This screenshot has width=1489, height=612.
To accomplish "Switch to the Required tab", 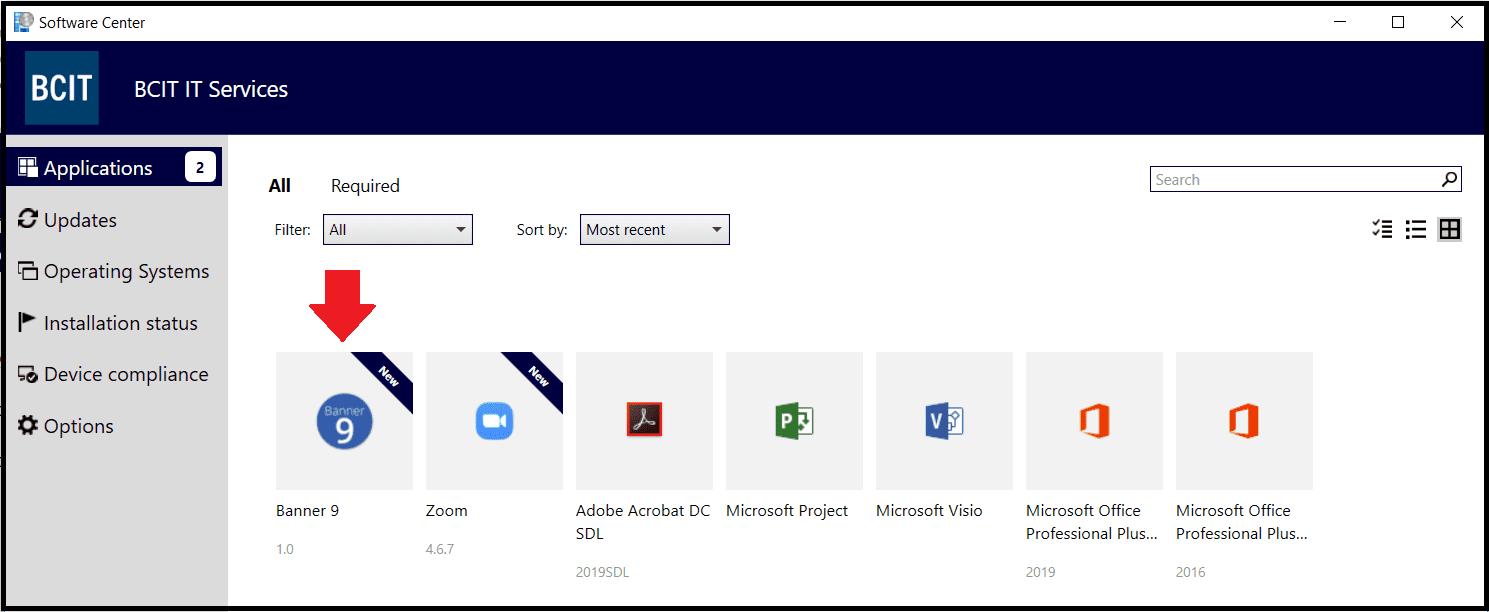I will click(x=364, y=185).
